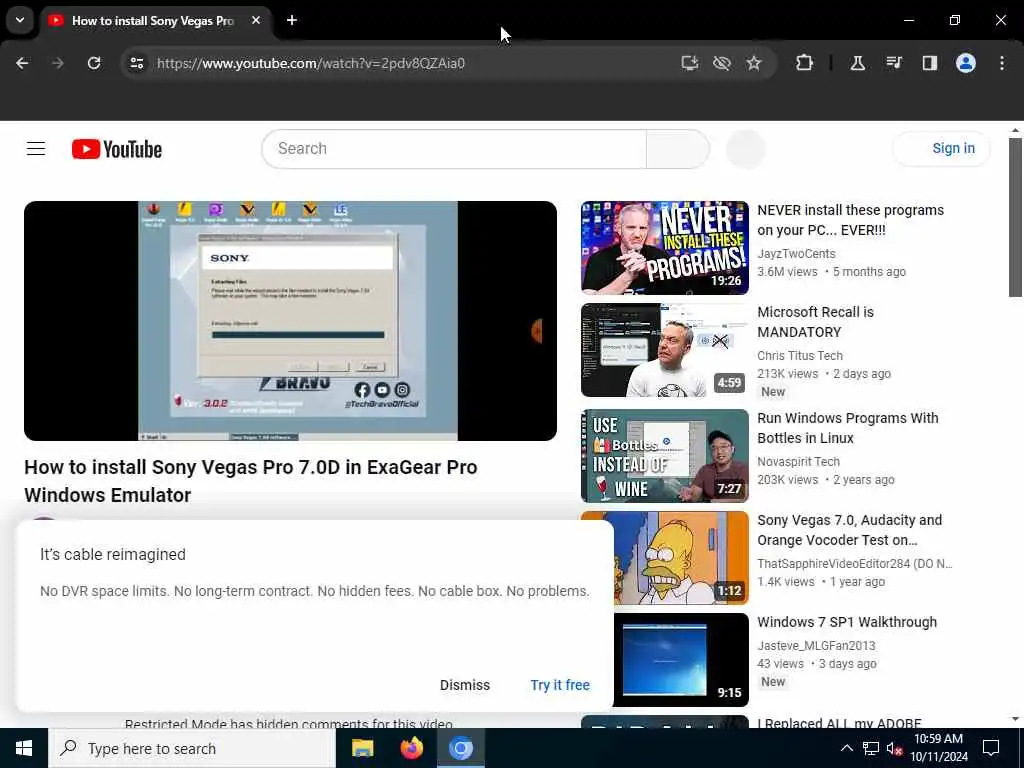
Task: Bookmark this page with star icon
Action: 754,63
